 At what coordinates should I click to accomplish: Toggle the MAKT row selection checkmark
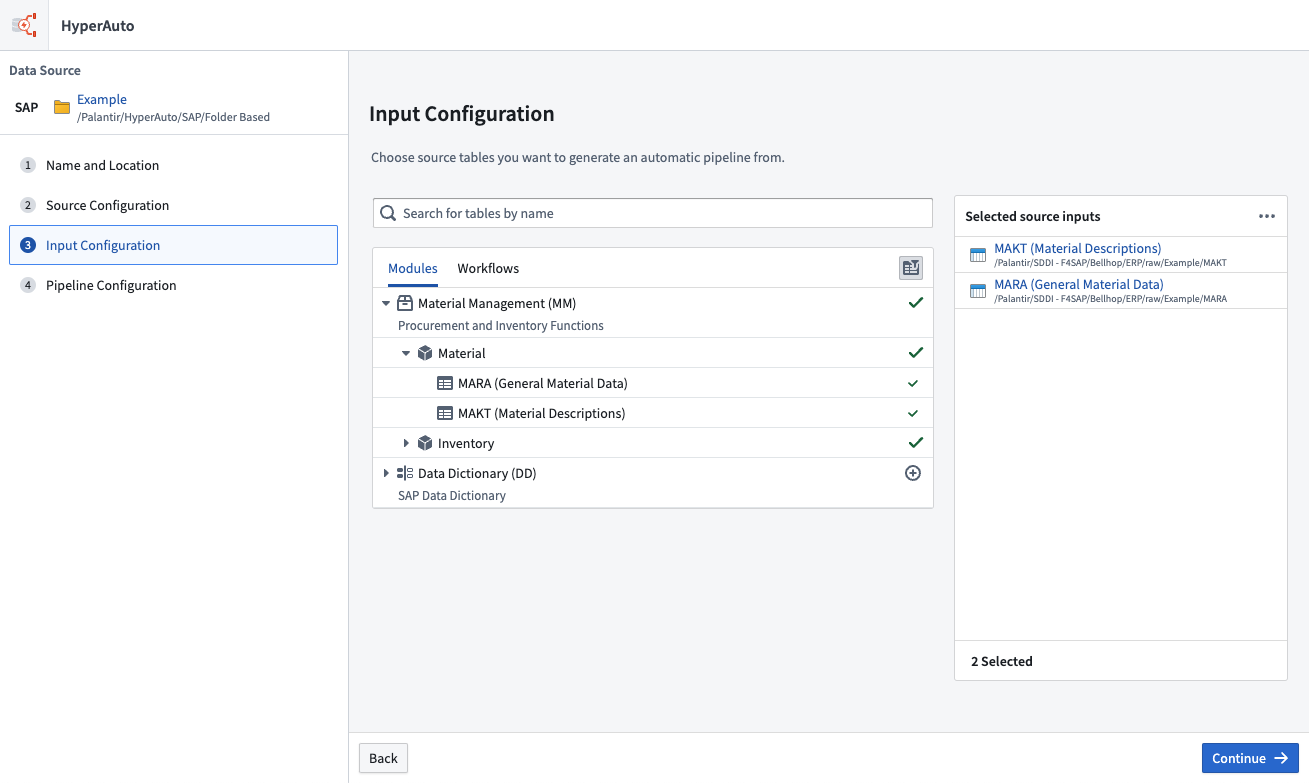pos(913,413)
